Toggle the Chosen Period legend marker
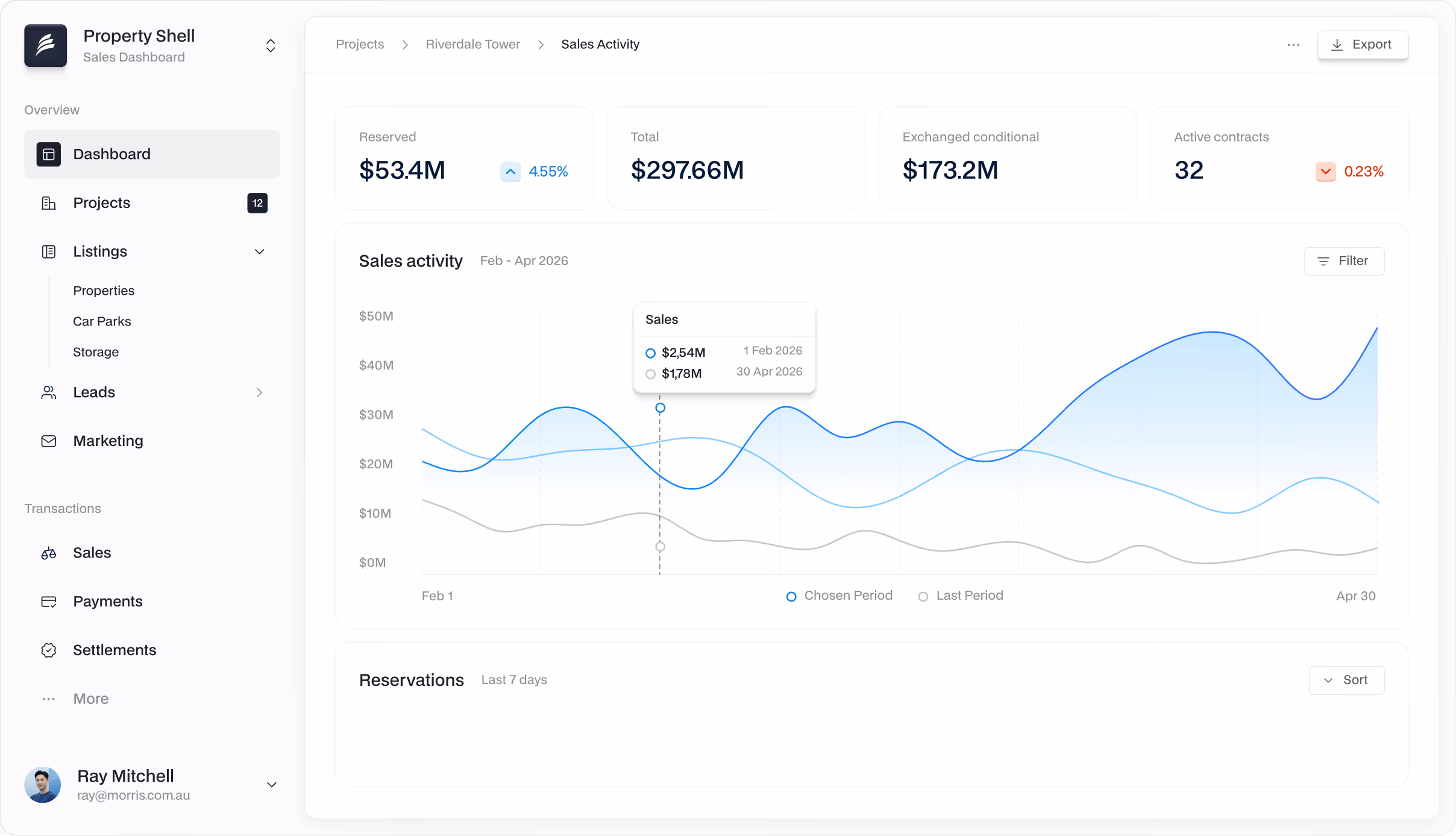Image resolution: width=1456 pixels, height=836 pixels. (791, 597)
